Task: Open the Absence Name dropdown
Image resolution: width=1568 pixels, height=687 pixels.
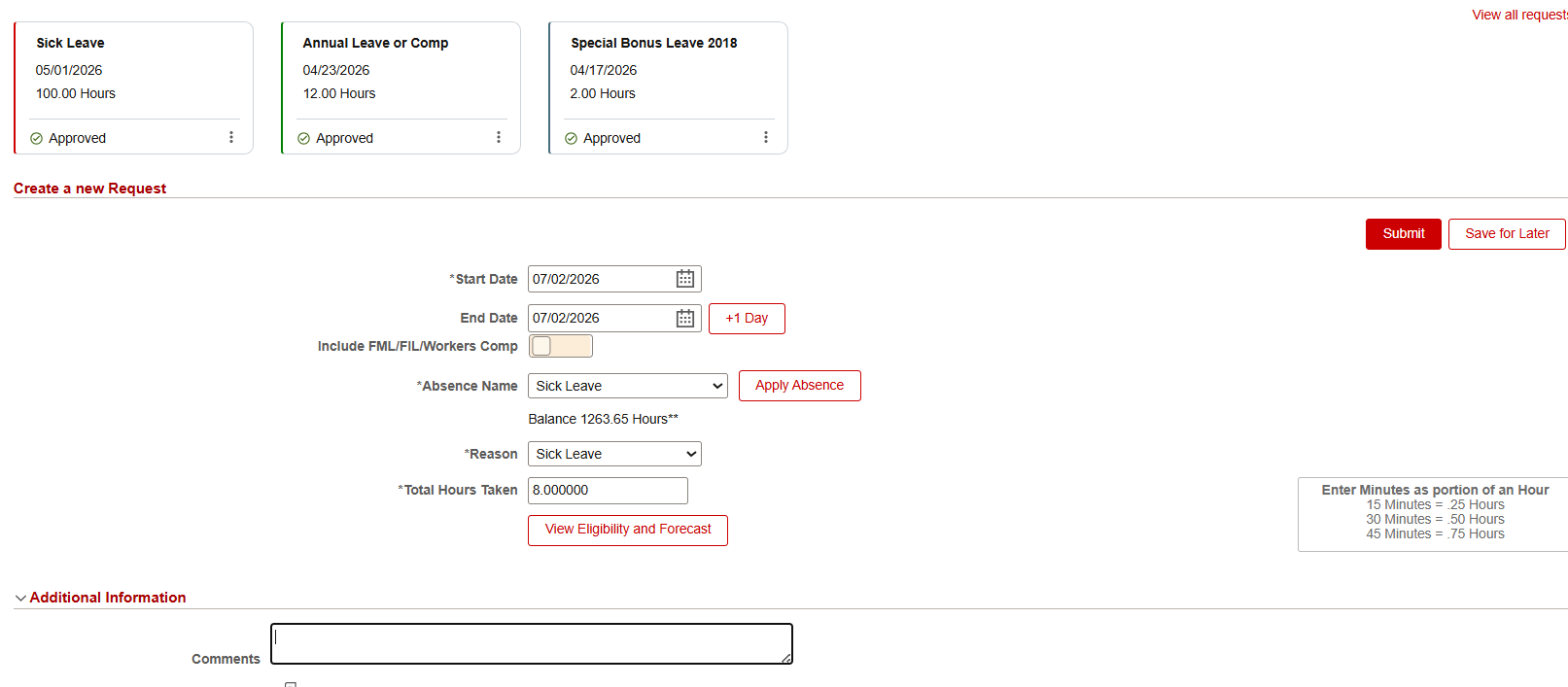Action: click(x=628, y=386)
